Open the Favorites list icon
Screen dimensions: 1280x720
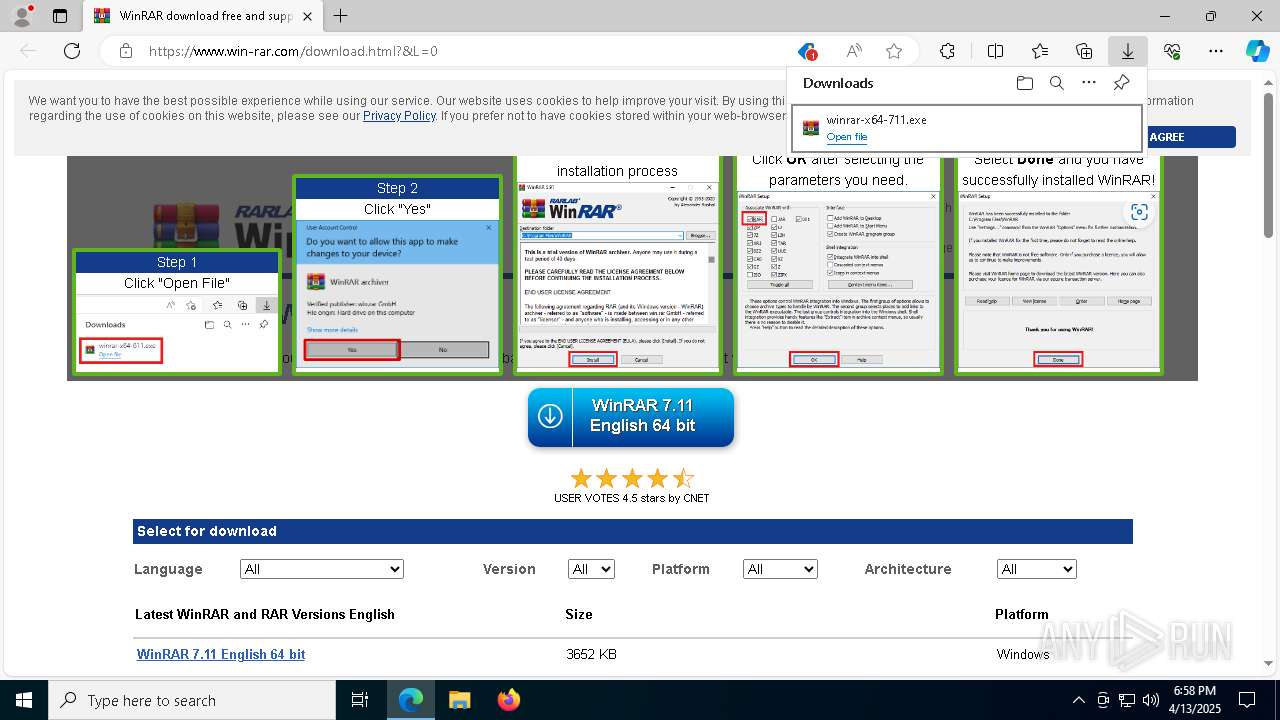pyautogui.click(x=1040, y=51)
